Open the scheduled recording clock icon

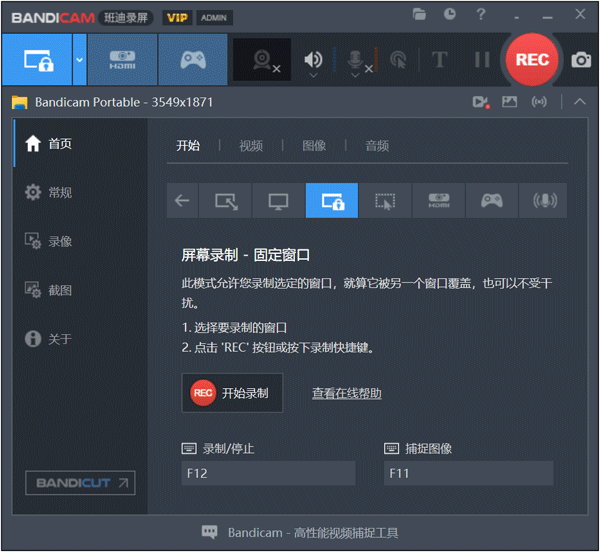450,14
